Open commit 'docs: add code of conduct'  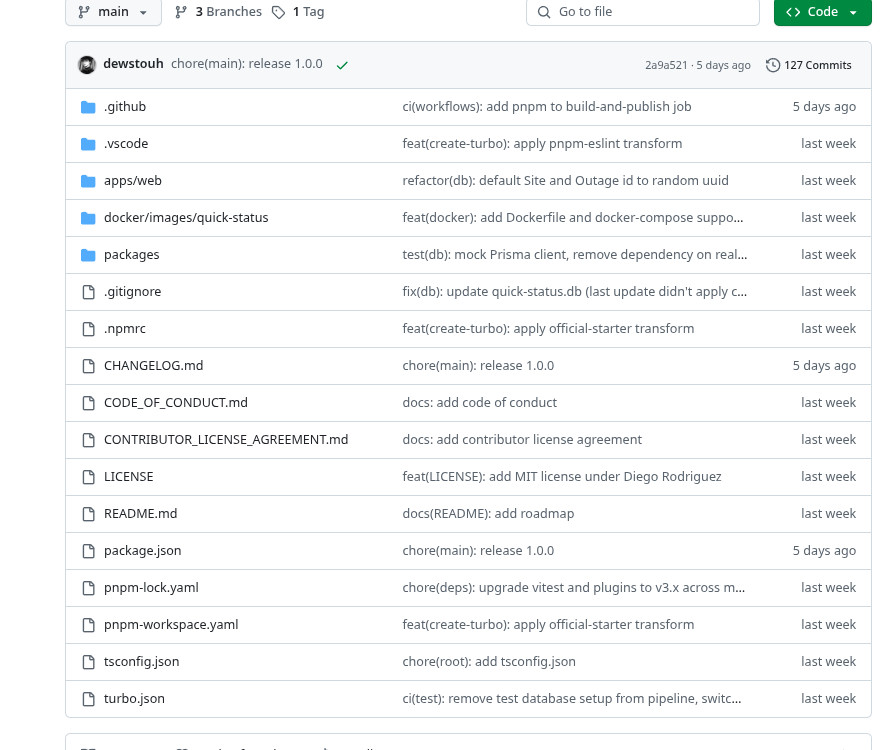tap(480, 403)
